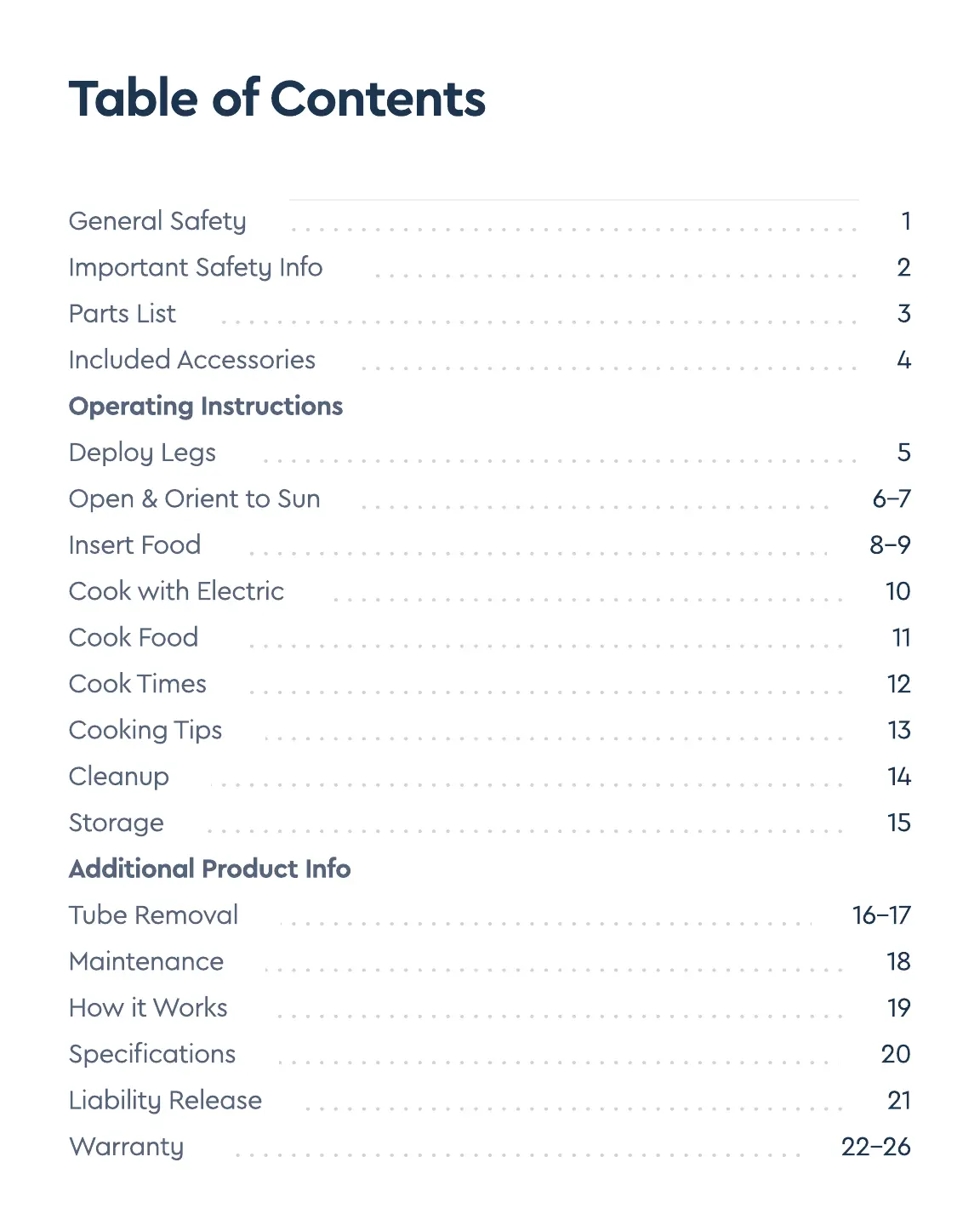Open the General Safety entry
Screen dimensions: 980x1225
coord(157,221)
